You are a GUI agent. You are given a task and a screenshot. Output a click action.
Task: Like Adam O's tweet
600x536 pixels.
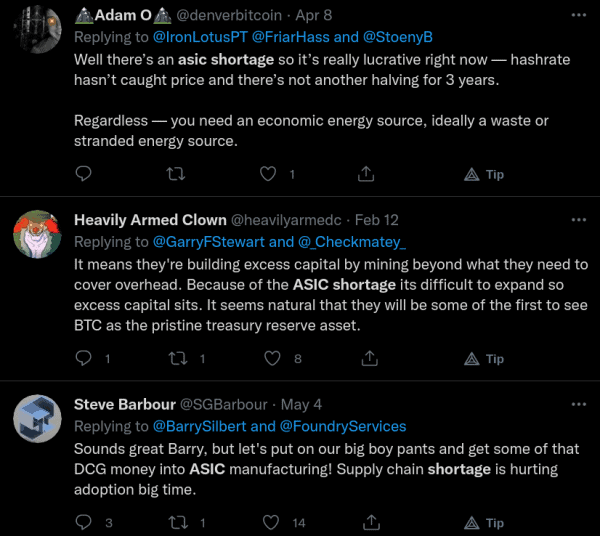tap(268, 174)
